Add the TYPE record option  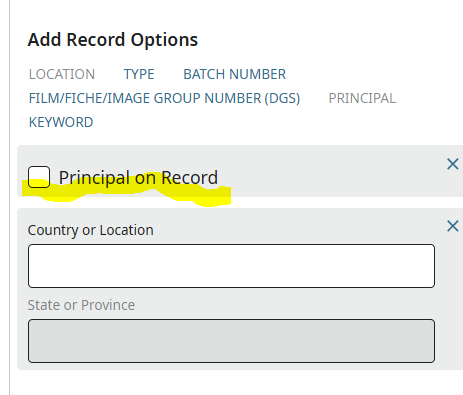[139, 74]
